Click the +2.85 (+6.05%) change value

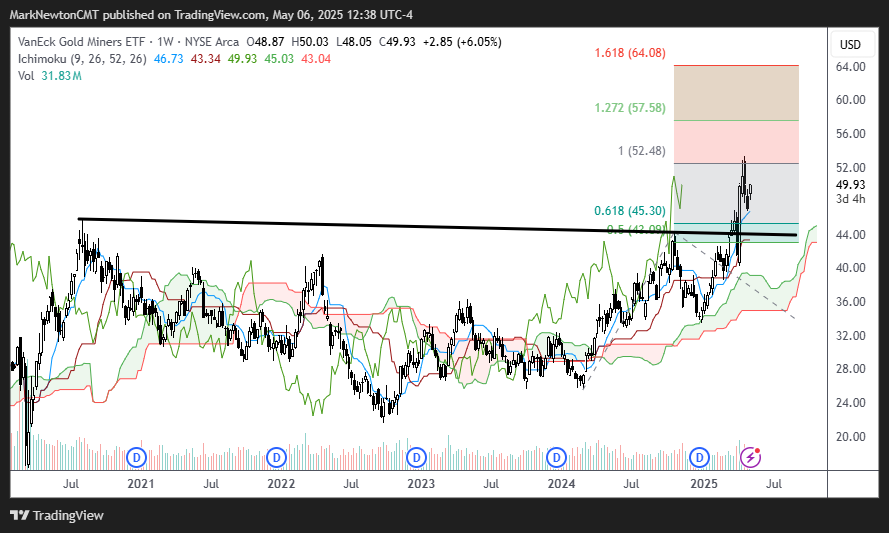tap(462, 42)
